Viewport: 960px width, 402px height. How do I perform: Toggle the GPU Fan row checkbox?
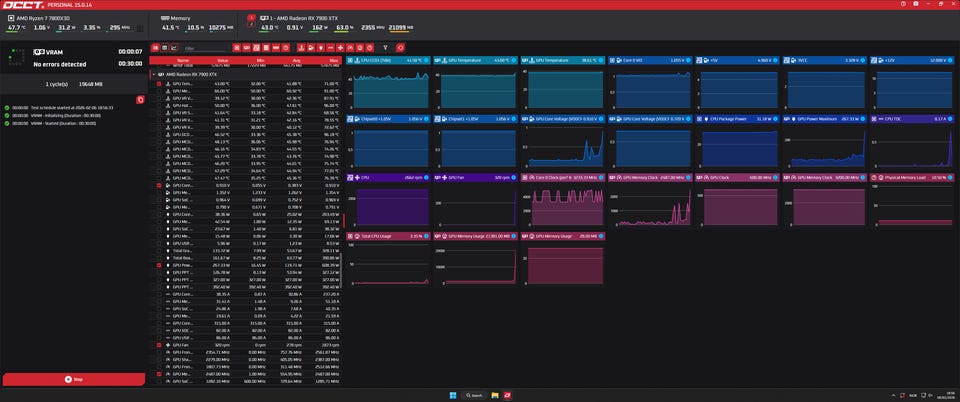click(x=159, y=345)
